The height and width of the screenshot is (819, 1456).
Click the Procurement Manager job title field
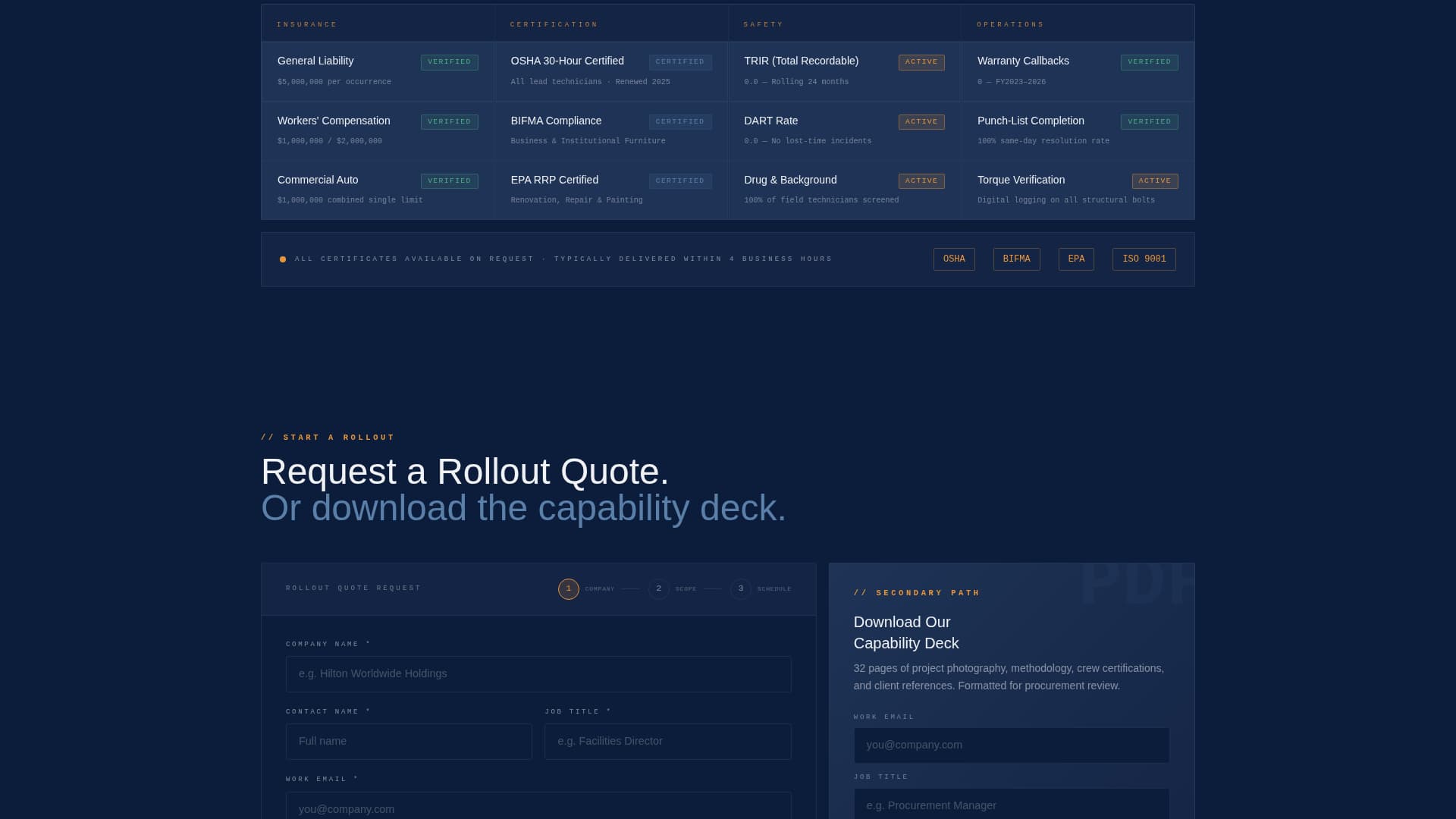click(1012, 805)
